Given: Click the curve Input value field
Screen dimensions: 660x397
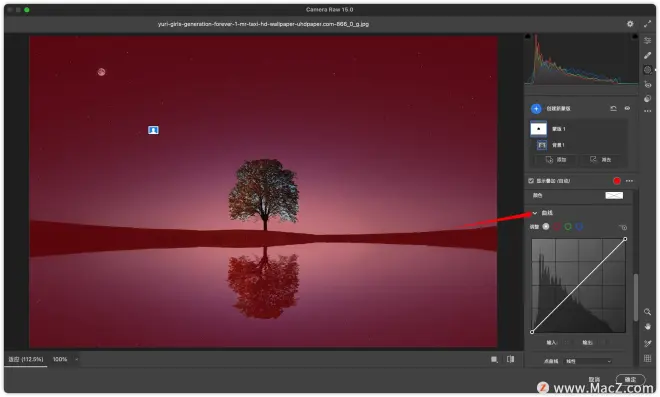Looking at the screenshot, I should 568,343.
